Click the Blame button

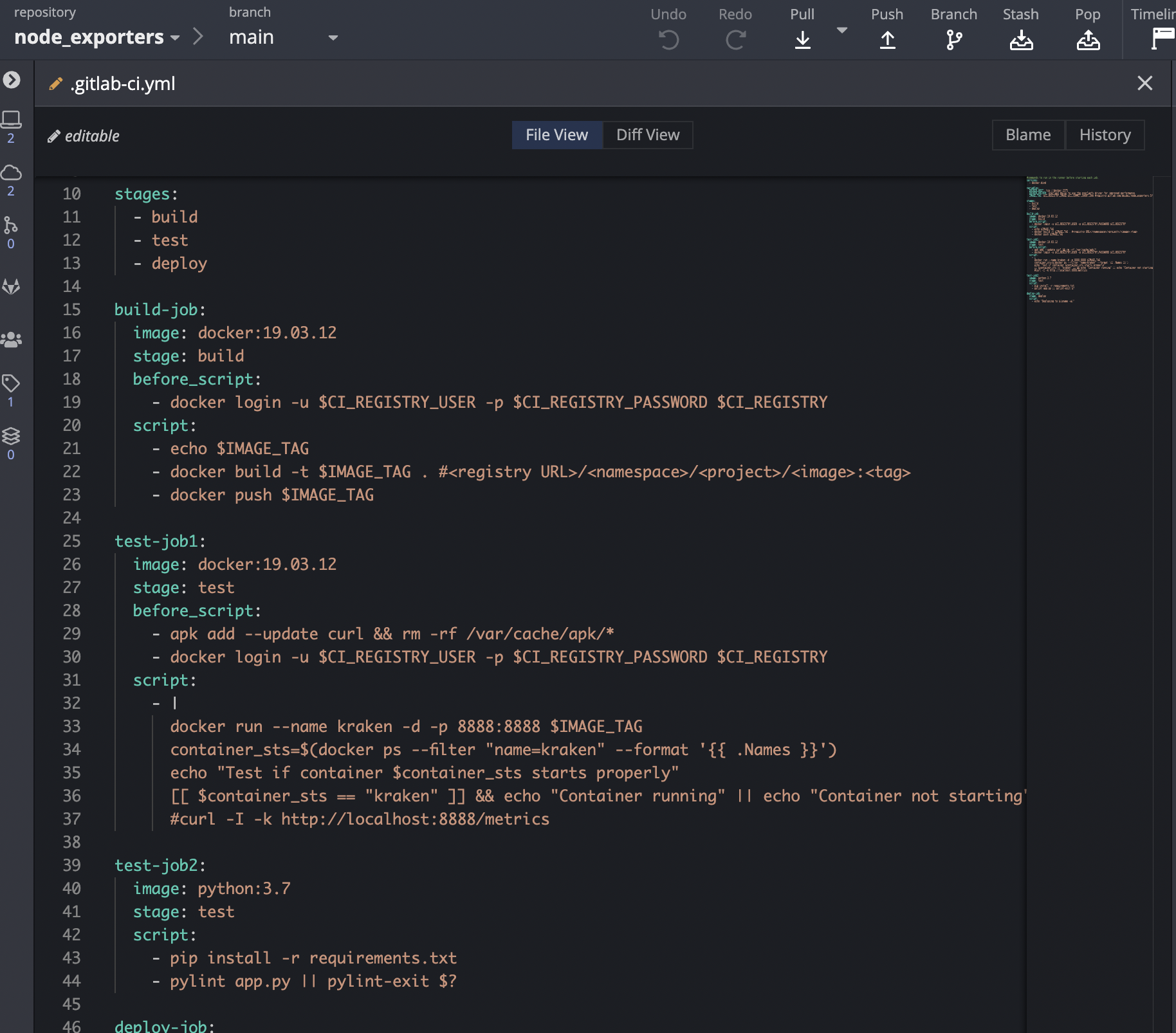(1028, 135)
